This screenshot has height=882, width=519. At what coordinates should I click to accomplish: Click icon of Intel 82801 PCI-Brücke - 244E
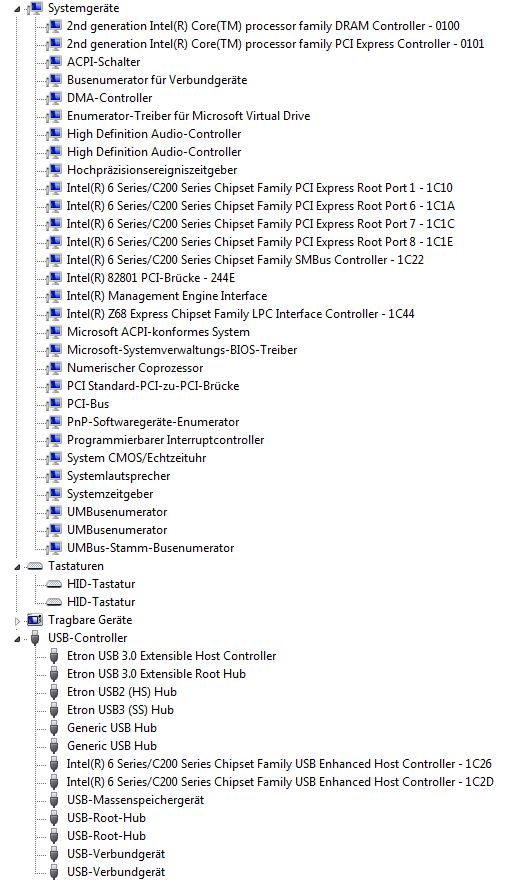(x=54, y=278)
